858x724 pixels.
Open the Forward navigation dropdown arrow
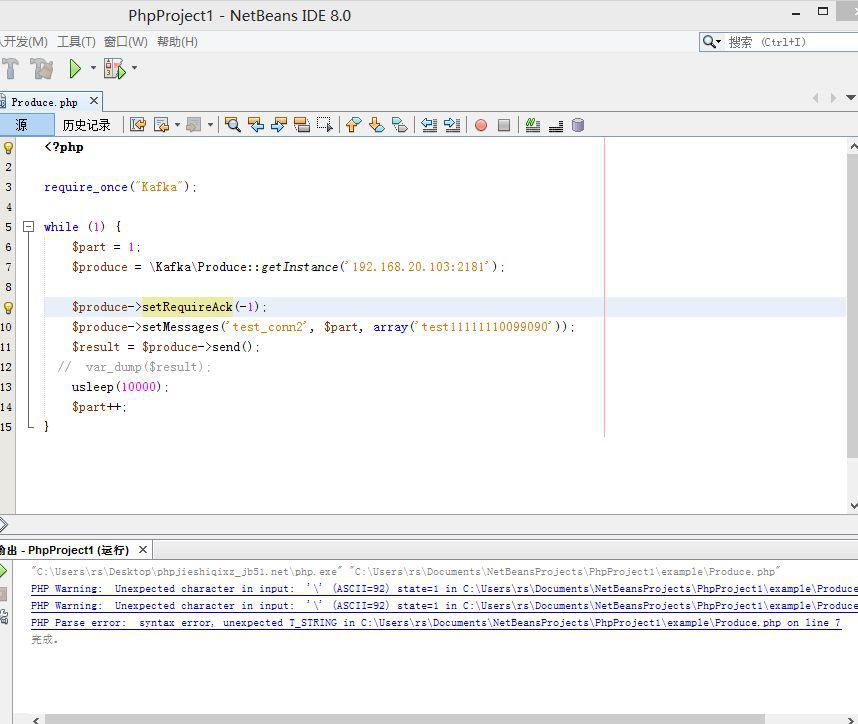click(210, 125)
